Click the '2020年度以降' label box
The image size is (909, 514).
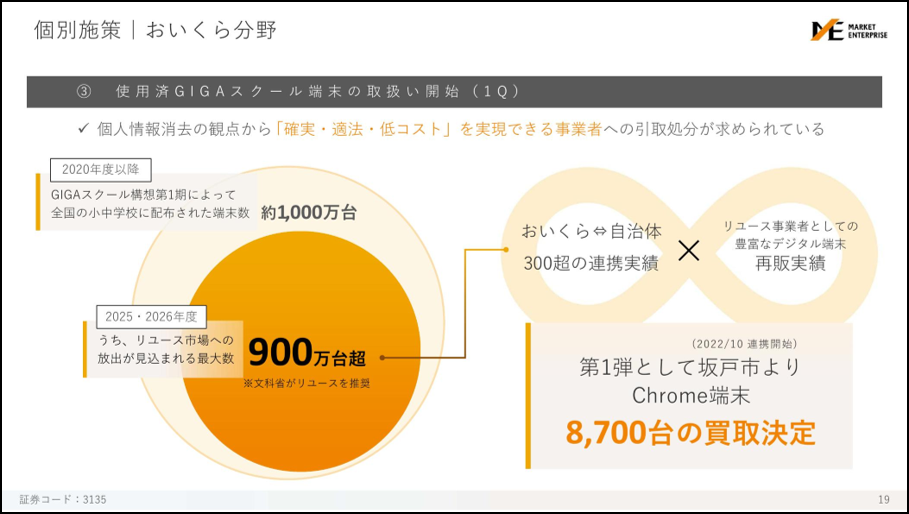101,170
